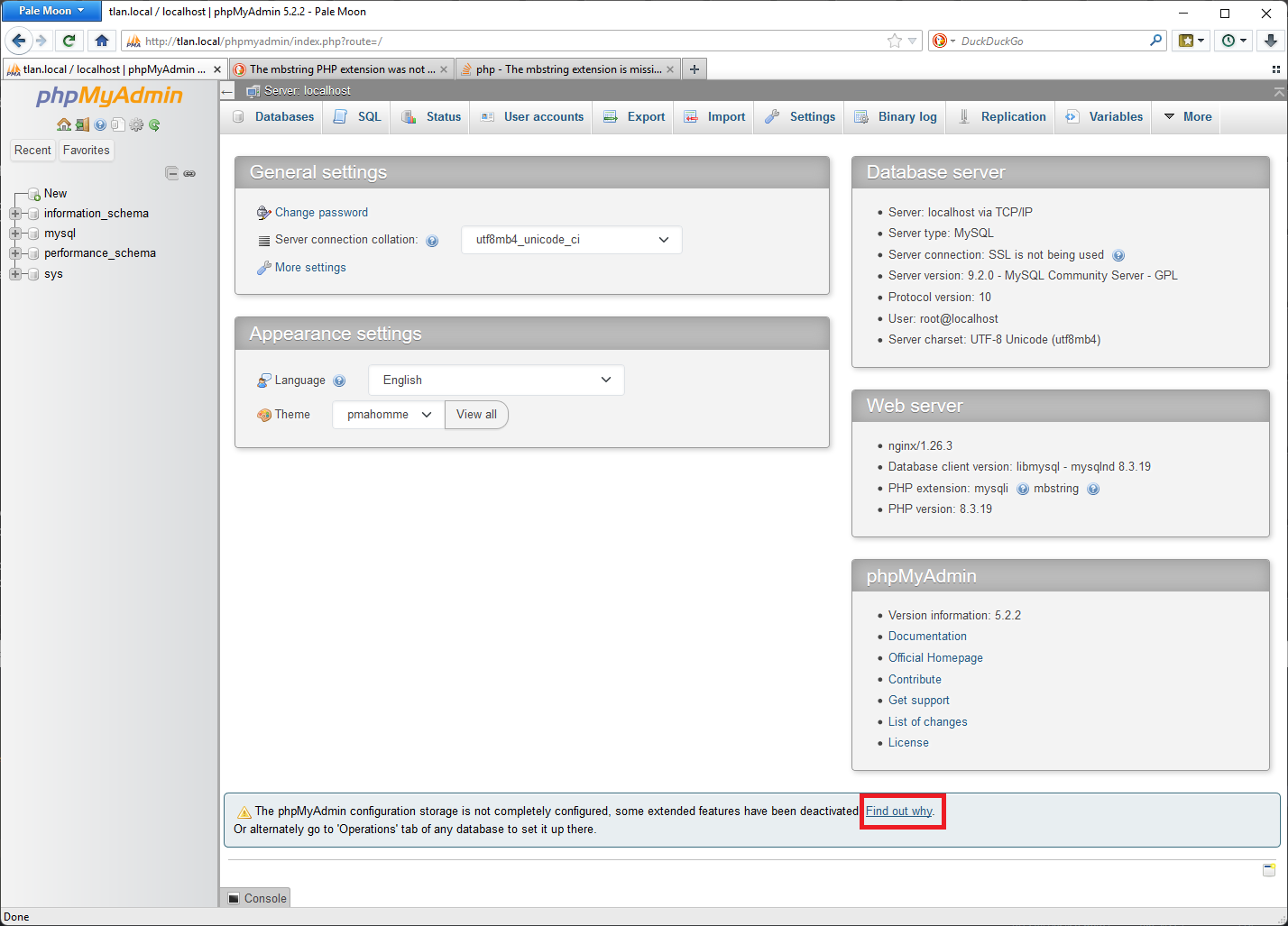1288x926 pixels.
Task: Open MySQL documentation pages icon in sidebar
Action: point(118,125)
